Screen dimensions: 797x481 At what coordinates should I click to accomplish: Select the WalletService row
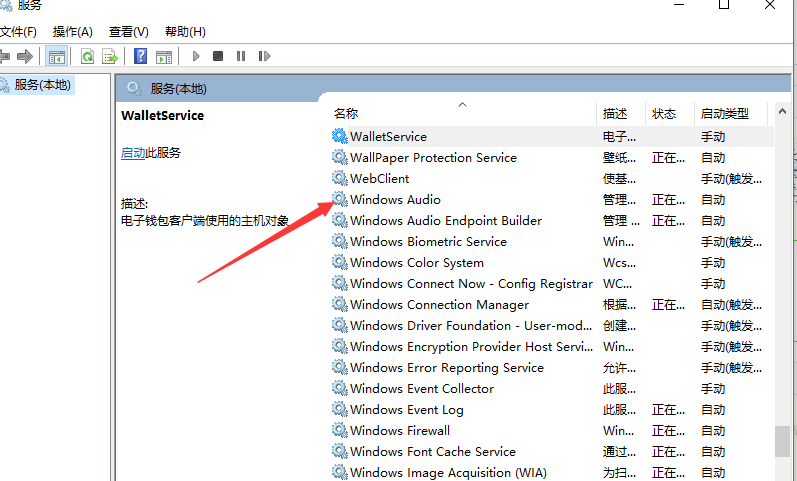[552, 137]
